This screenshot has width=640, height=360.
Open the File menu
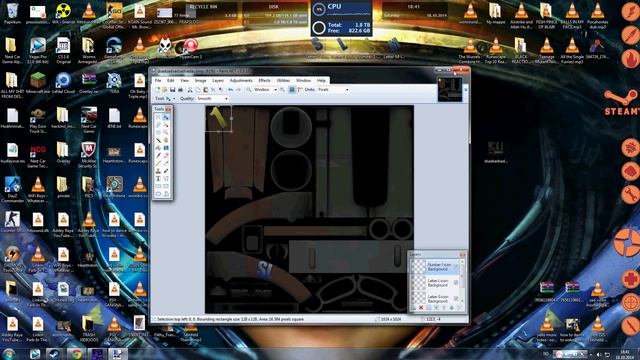[x=158, y=80]
